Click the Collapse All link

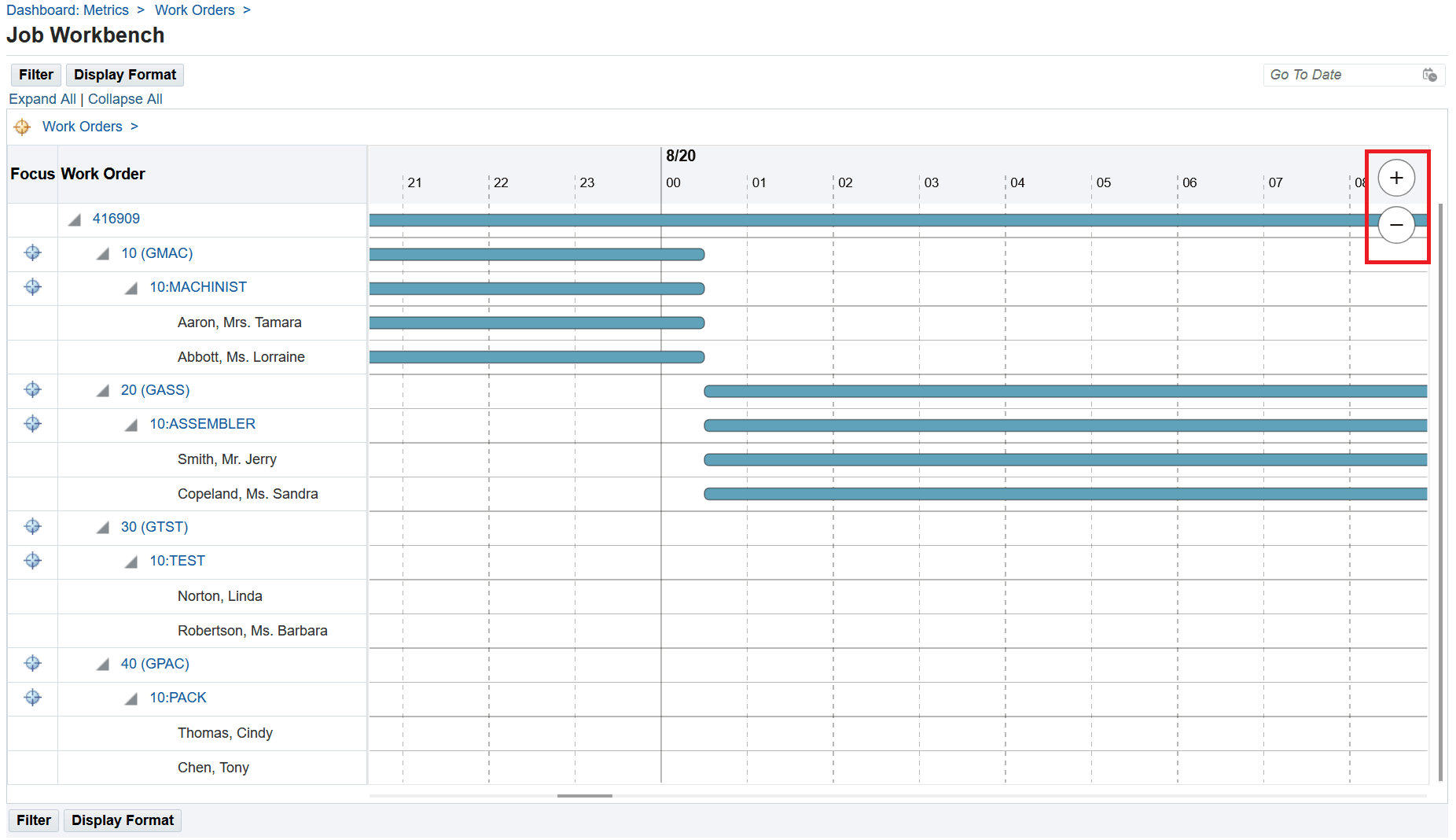coord(125,99)
